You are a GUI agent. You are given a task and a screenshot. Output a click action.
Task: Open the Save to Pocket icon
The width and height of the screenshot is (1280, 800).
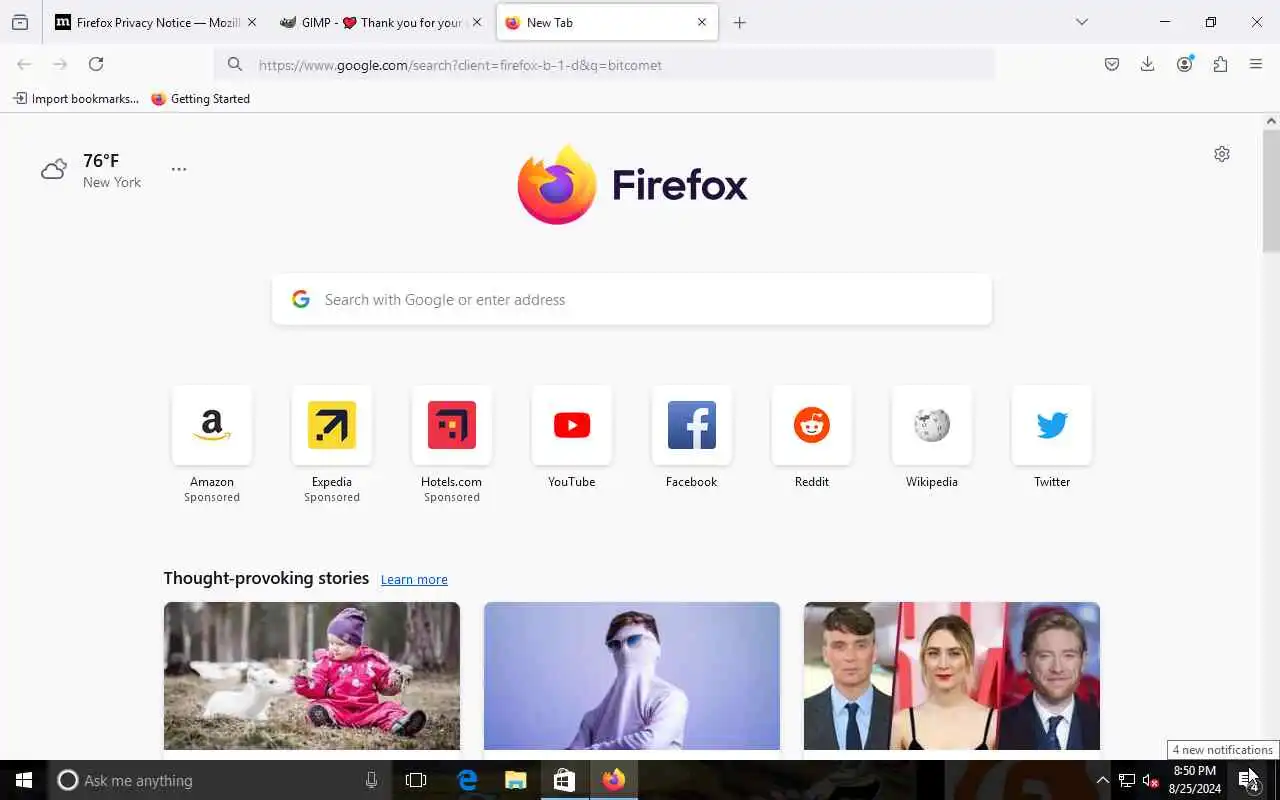(x=1112, y=64)
